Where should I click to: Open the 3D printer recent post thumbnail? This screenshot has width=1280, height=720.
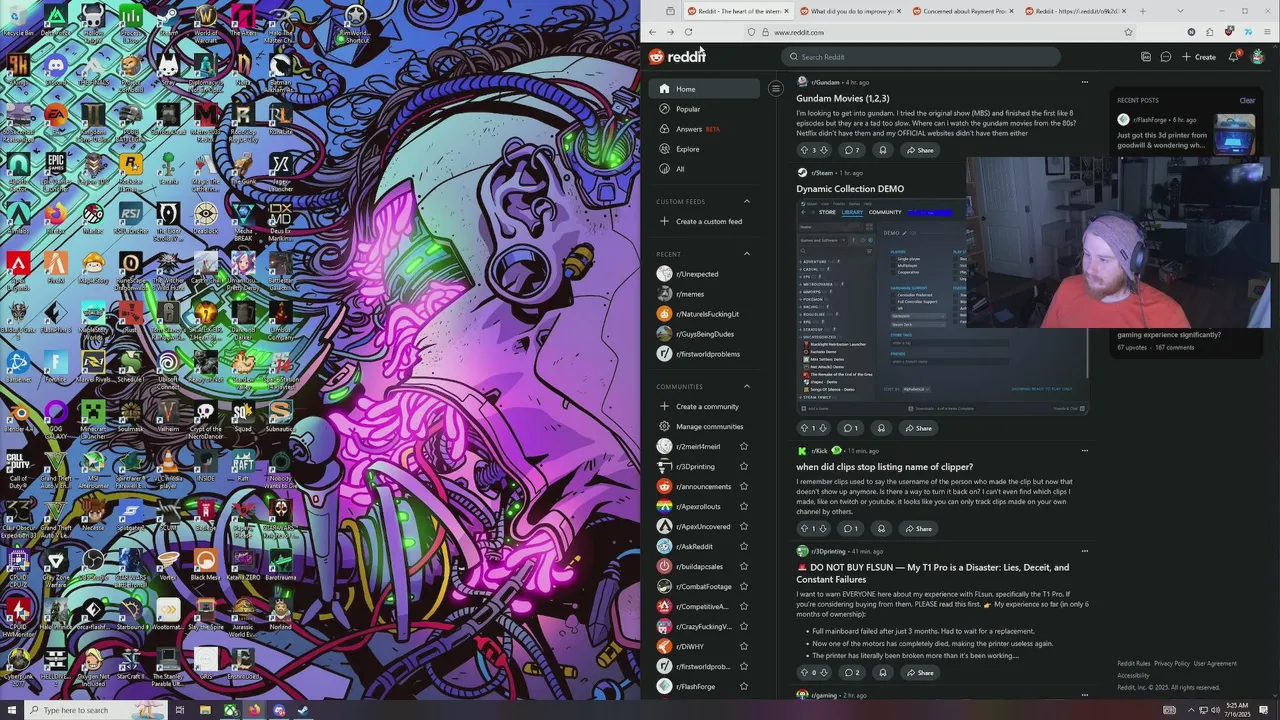point(1235,134)
